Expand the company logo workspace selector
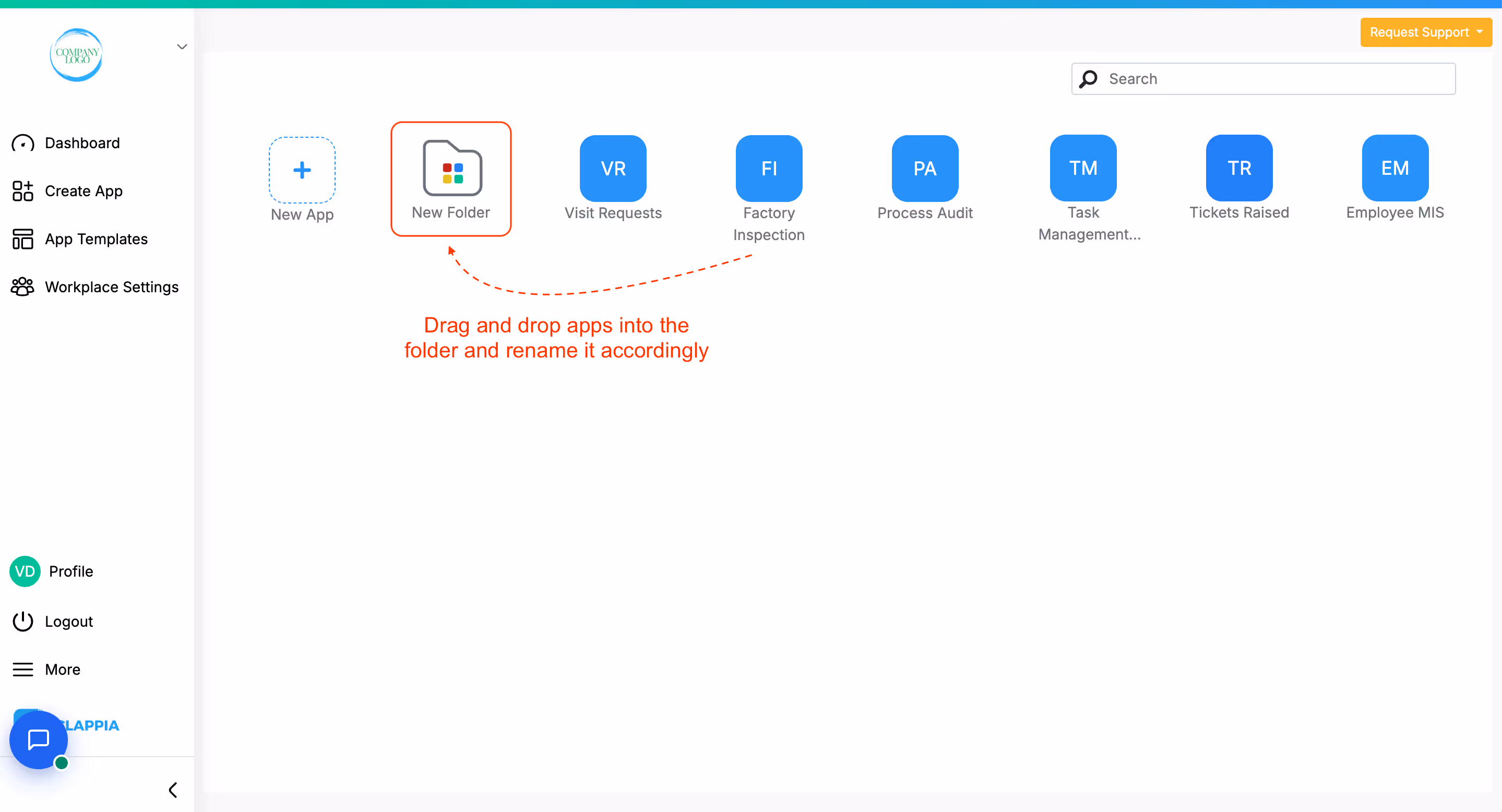1502x812 pixels. pyautogui.click(x=182, y=46)
